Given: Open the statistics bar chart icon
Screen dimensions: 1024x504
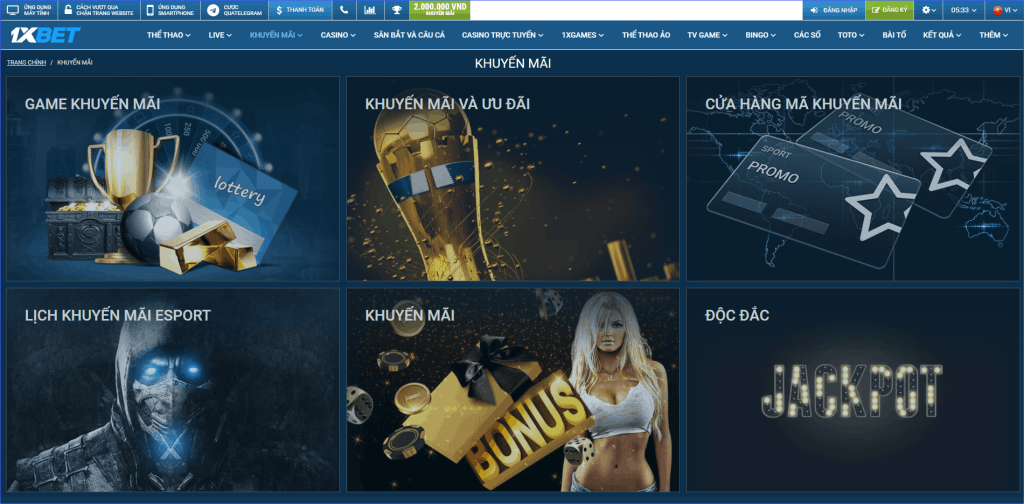Looking at the screenshot, I should click(x=370, y=10).
